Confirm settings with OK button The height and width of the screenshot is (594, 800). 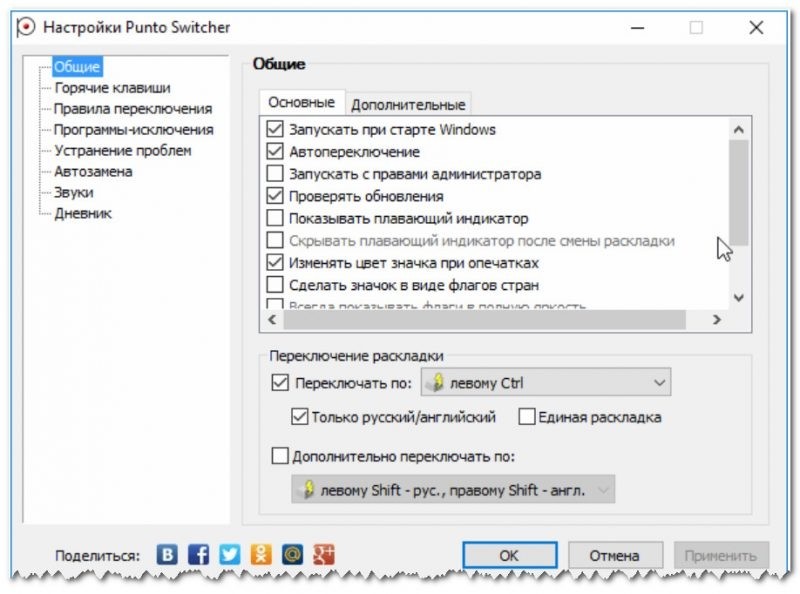(510, 555)
